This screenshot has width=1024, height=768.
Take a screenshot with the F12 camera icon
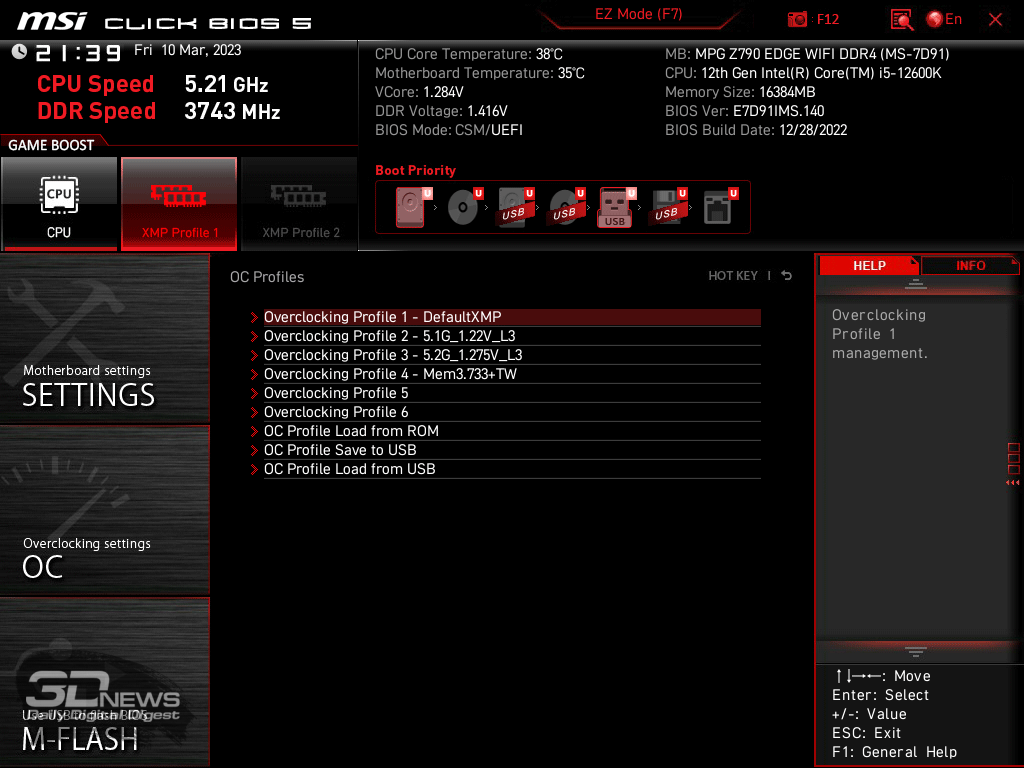point(797,20)
